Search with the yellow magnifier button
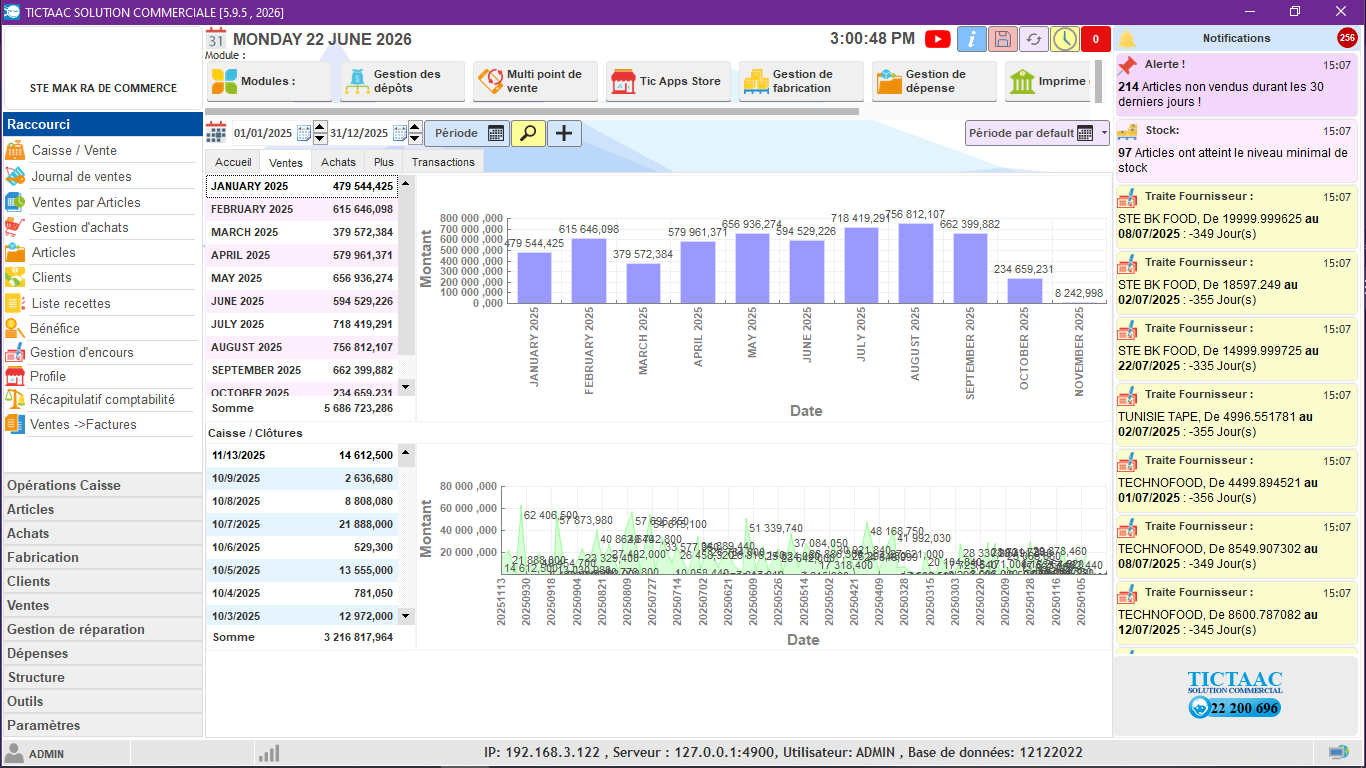 pos(528,133)
